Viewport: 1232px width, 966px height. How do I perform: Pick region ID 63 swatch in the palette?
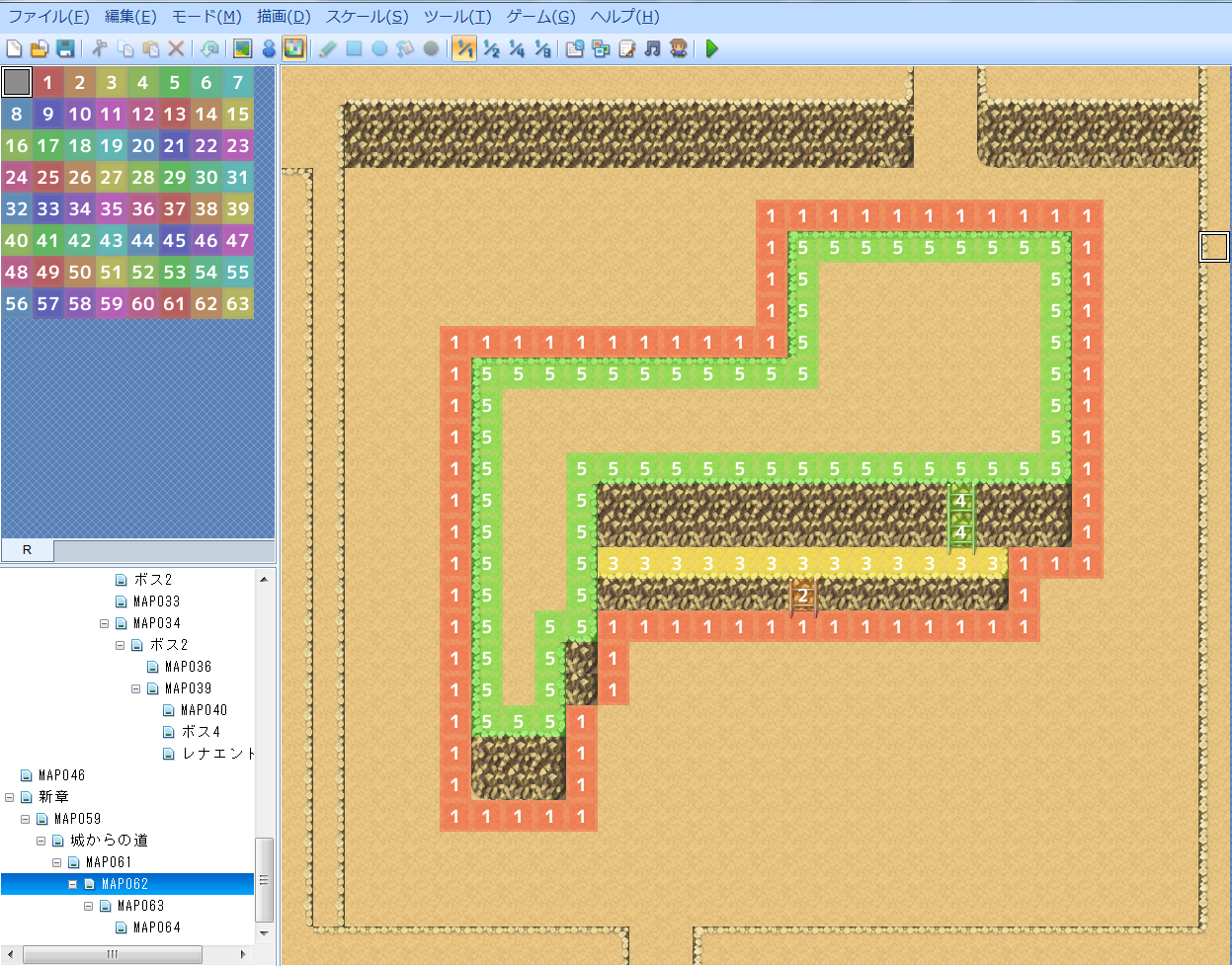pyautogui.click(x=238, y=303)
